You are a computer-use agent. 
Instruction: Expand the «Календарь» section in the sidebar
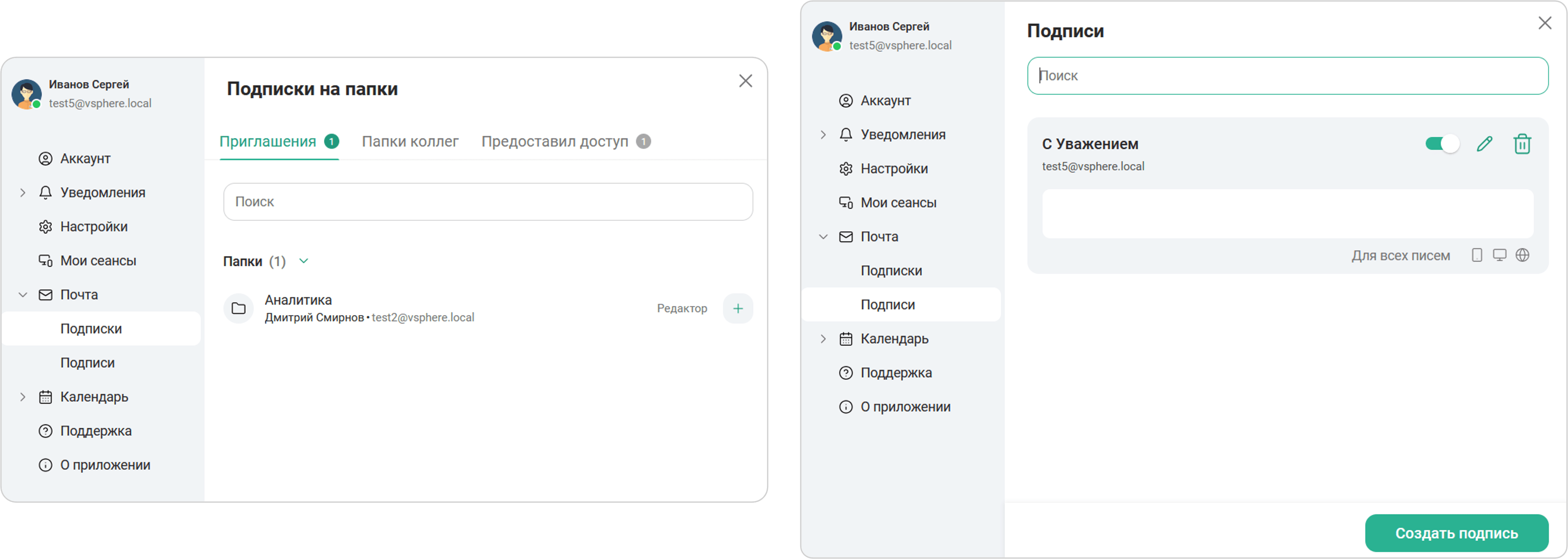[x=824, y=339]
